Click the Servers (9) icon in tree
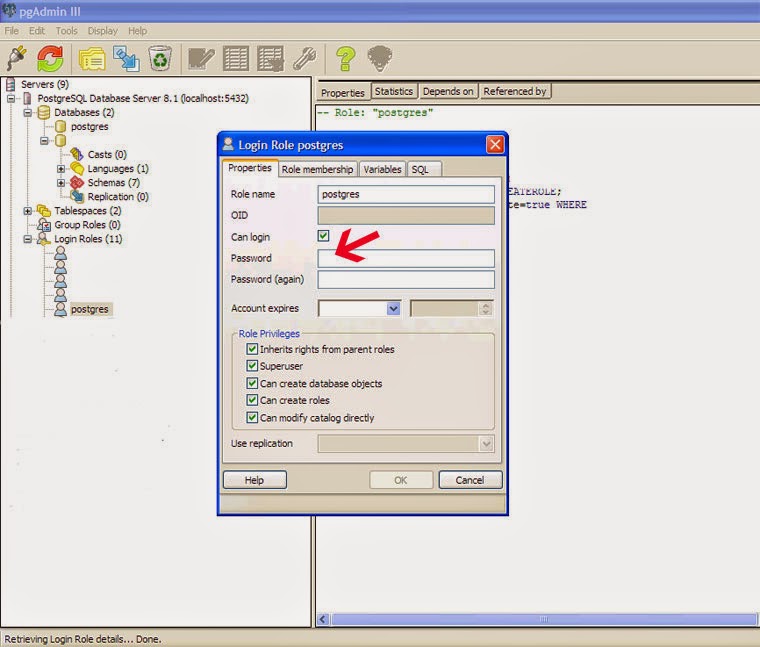Viewport: 760px width, 647px height. [10, 84]
